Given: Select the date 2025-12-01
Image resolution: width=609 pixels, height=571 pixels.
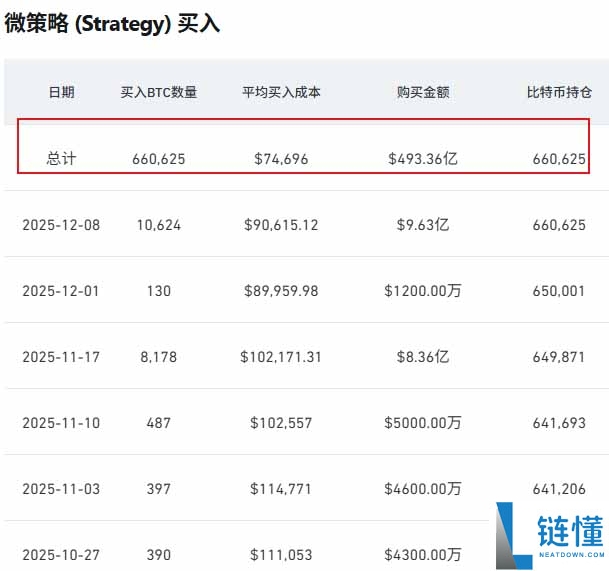Looking at the screenshot, I should click(x=61, y=291).
